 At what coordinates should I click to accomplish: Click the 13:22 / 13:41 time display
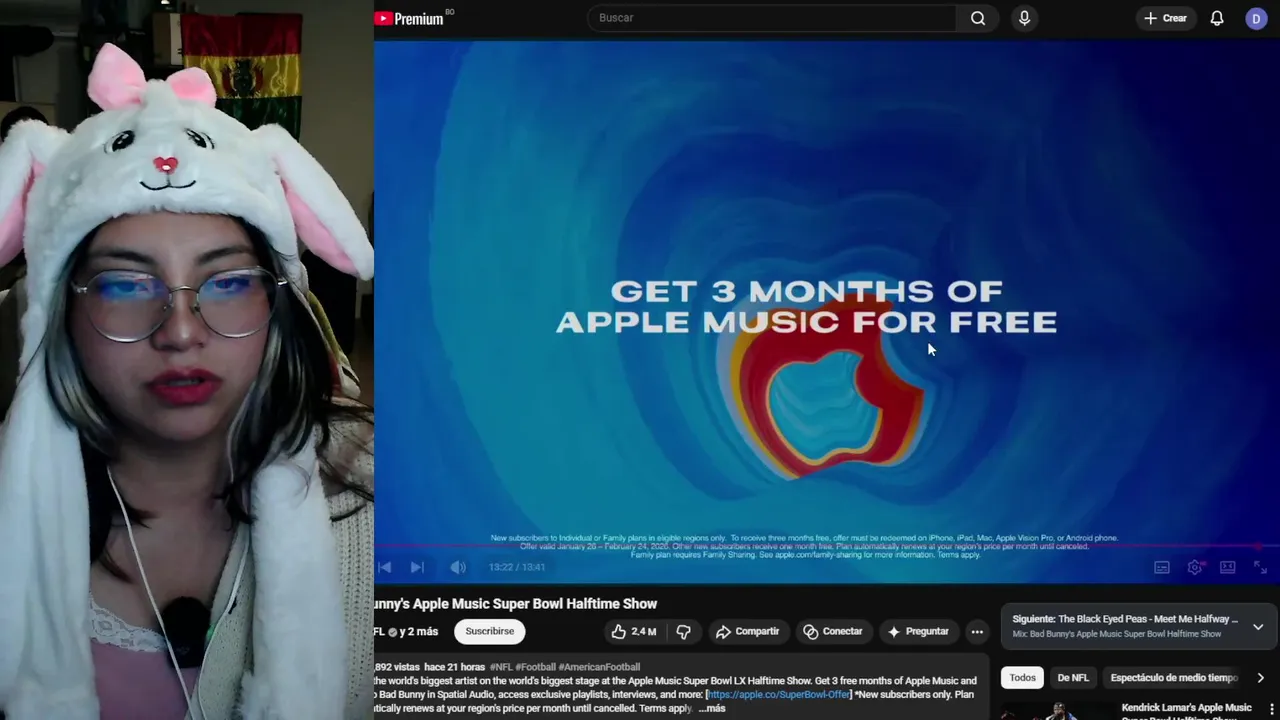516,567
